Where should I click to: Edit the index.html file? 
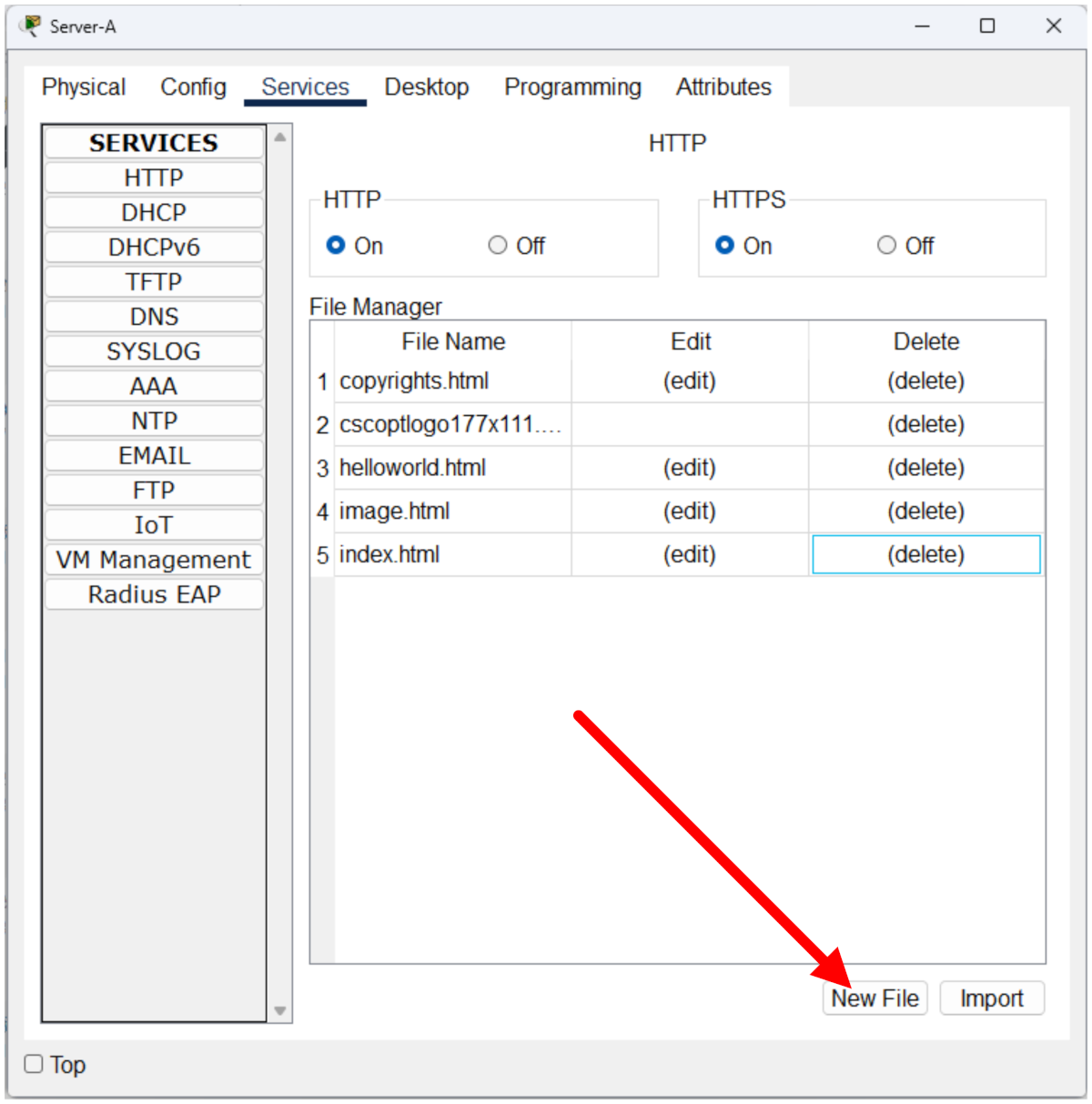689,555
